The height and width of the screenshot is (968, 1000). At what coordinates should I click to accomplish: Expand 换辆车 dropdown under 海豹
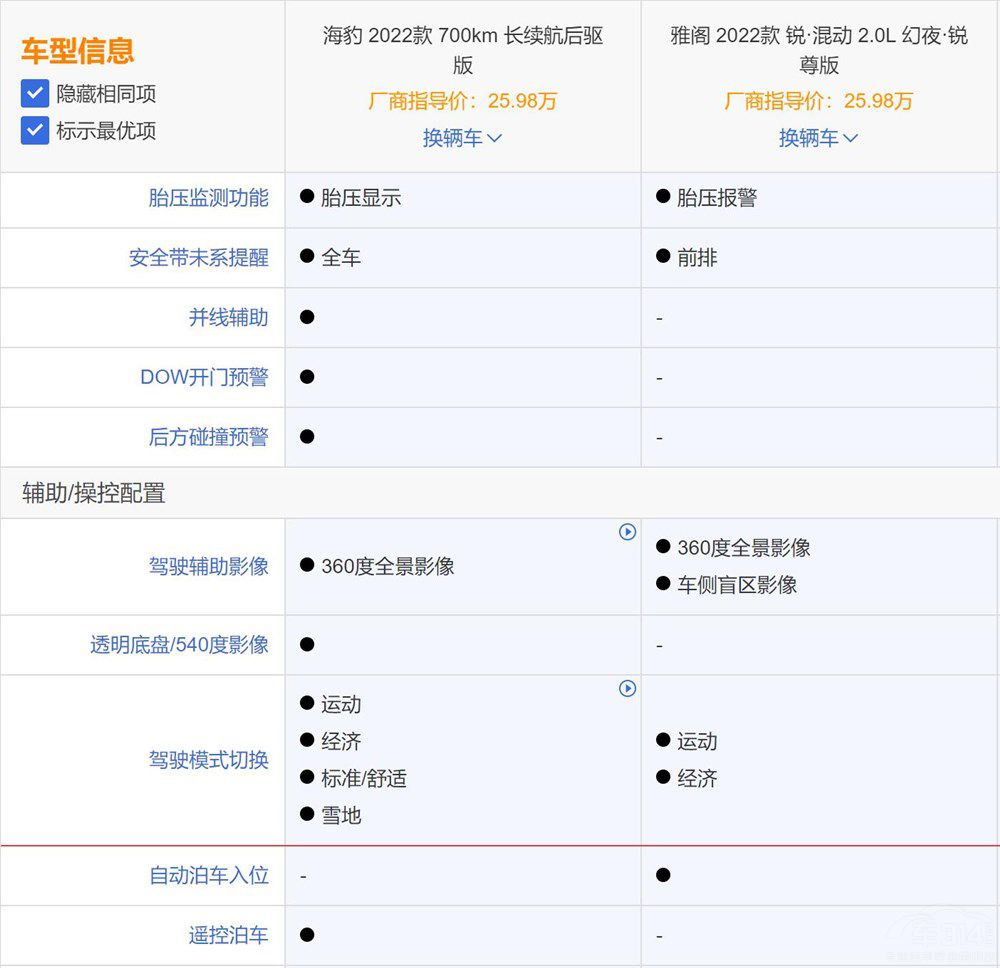point(463,137)
